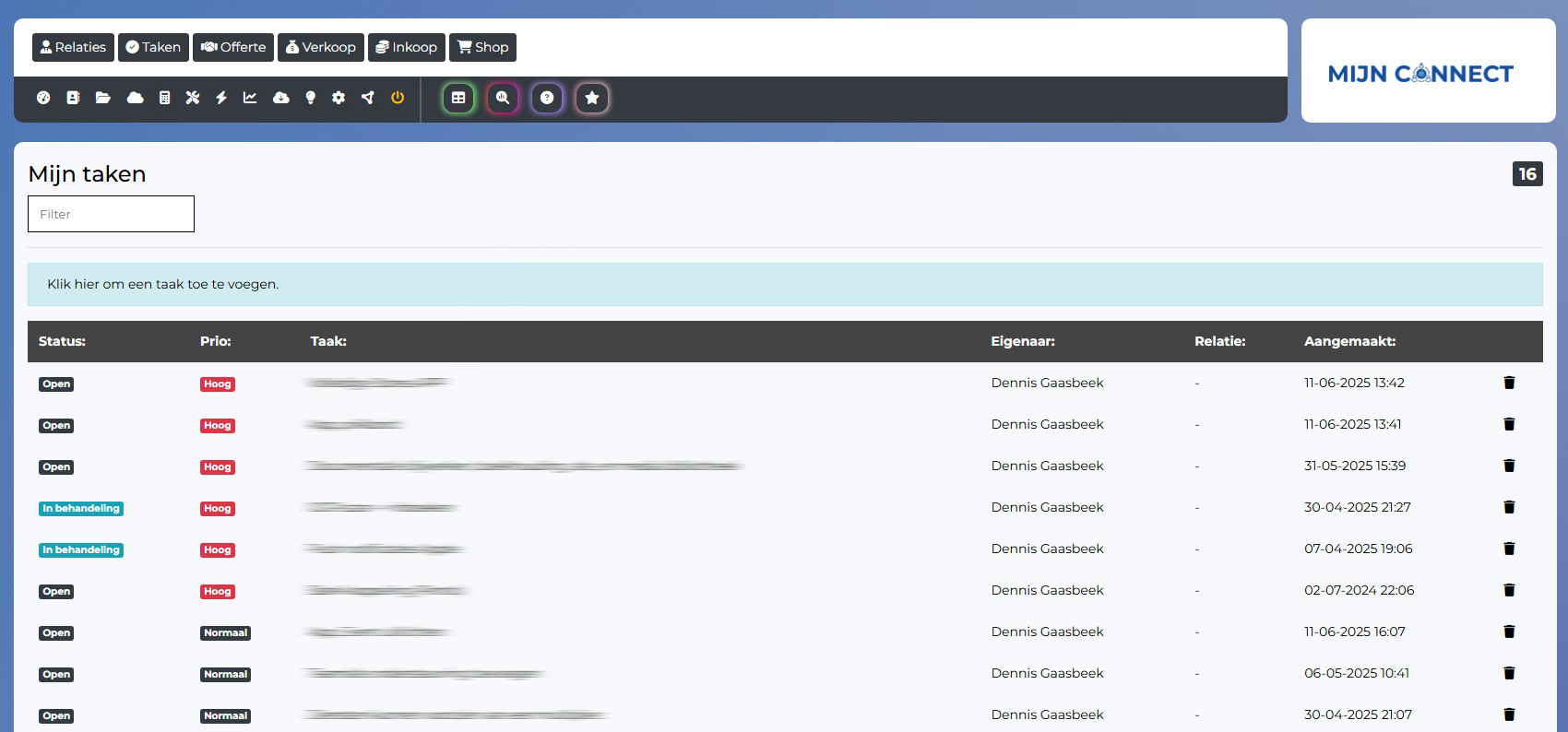Click the star favorites button
The width and height of the screenshot is (1568, 732).
[x=592, y=98]
